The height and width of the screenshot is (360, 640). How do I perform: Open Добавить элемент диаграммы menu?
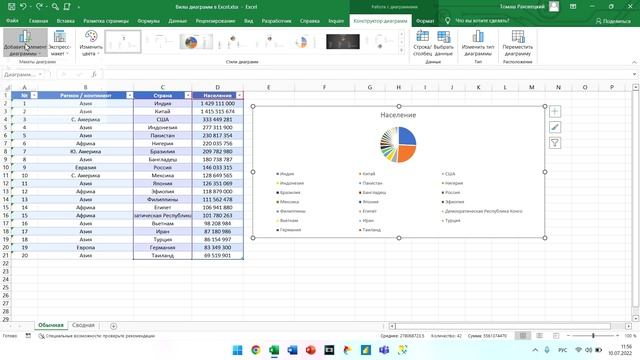point(25,42)
